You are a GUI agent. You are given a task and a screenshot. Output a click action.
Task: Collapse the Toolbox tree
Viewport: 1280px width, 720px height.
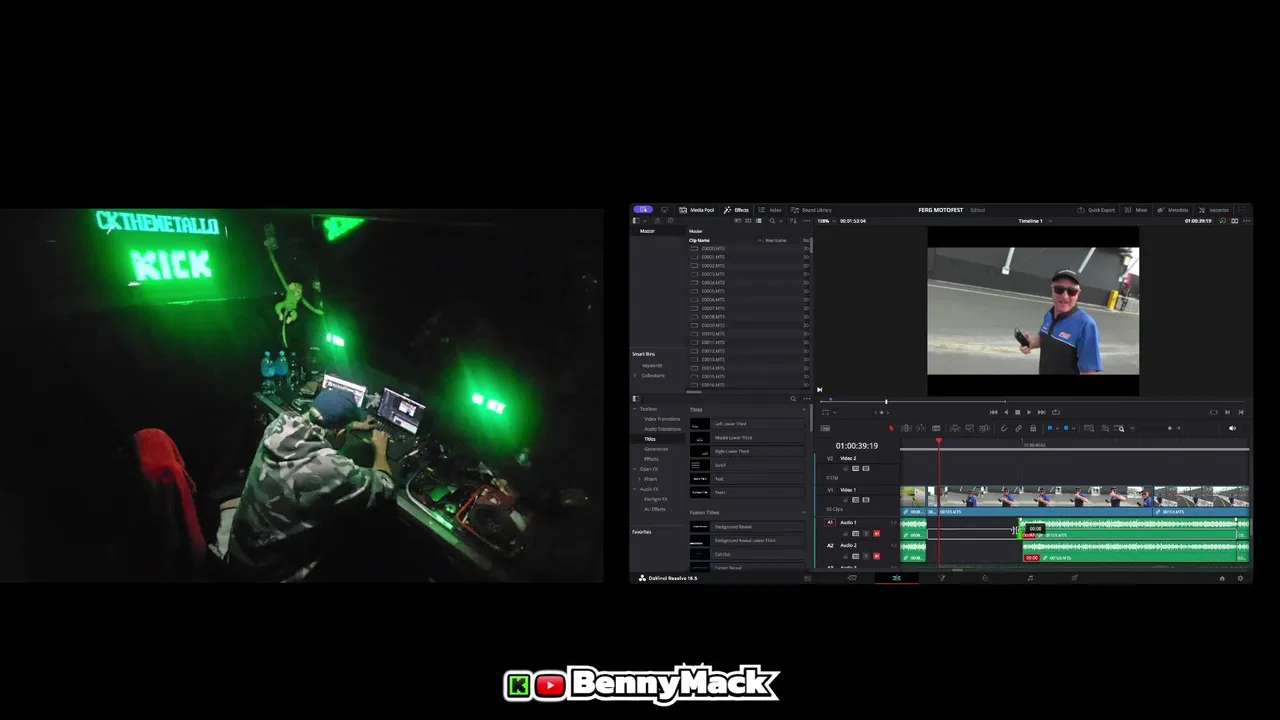click(635, 409)
